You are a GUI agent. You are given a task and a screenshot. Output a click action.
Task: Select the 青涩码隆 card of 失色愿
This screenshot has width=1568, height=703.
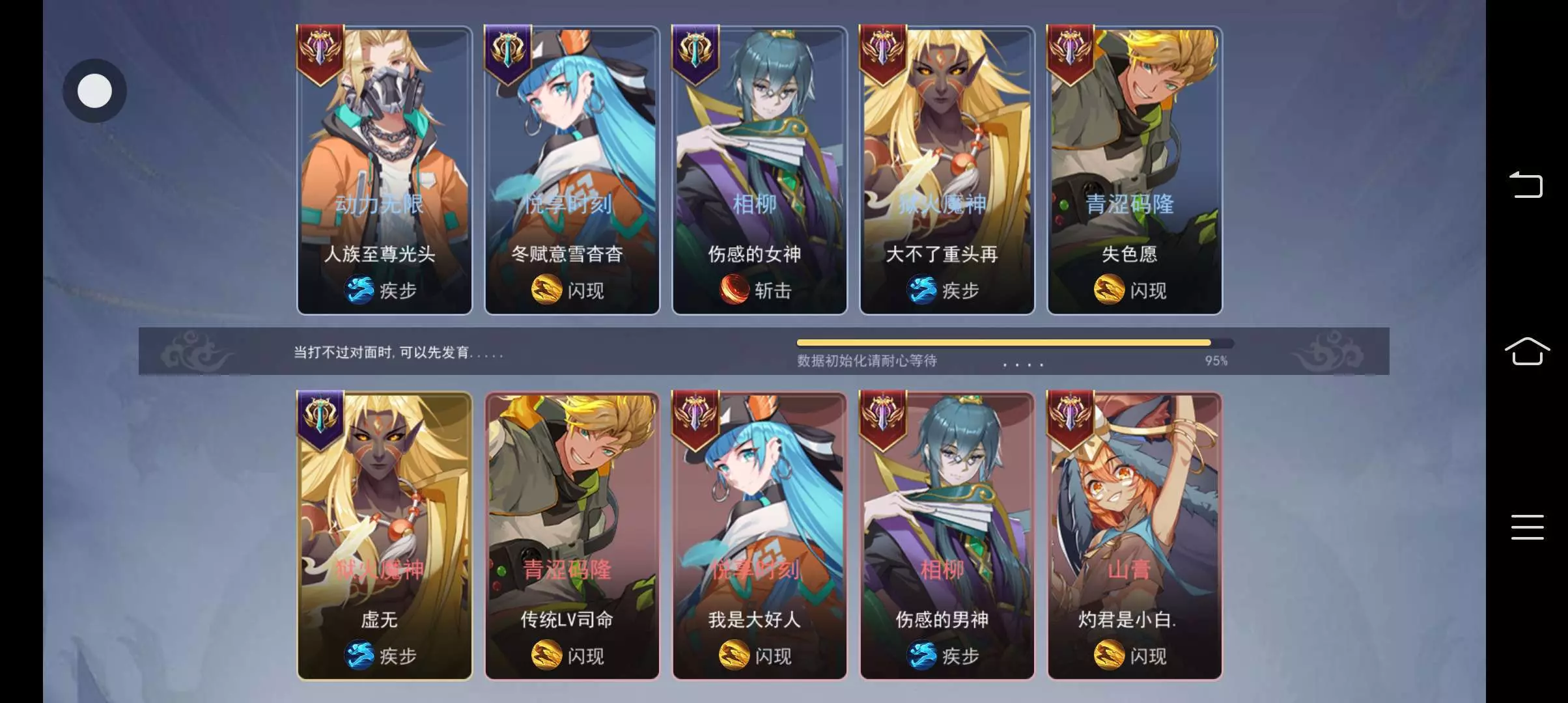coord(1134,171)
